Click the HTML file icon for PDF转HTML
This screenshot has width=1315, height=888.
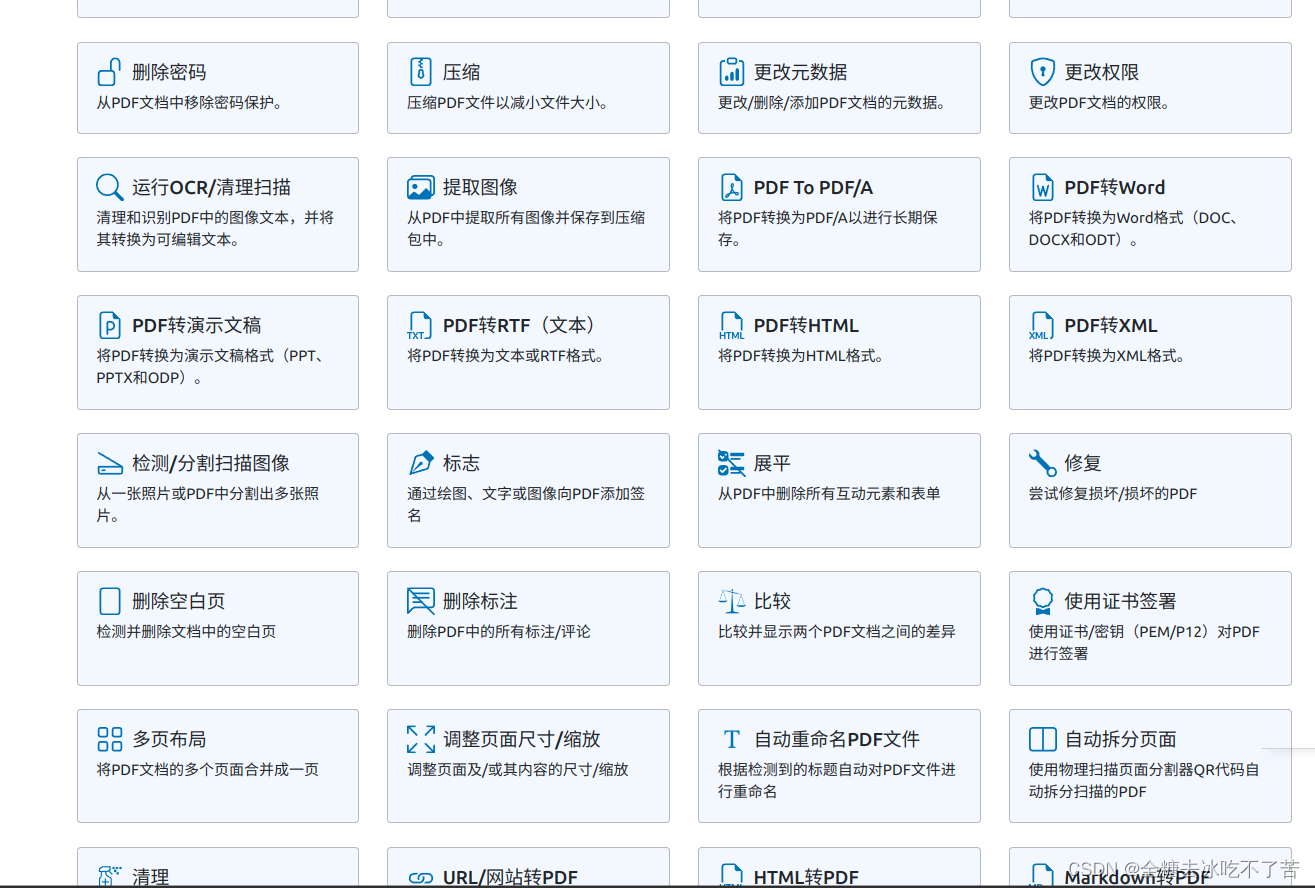click(x=732, y=325)
